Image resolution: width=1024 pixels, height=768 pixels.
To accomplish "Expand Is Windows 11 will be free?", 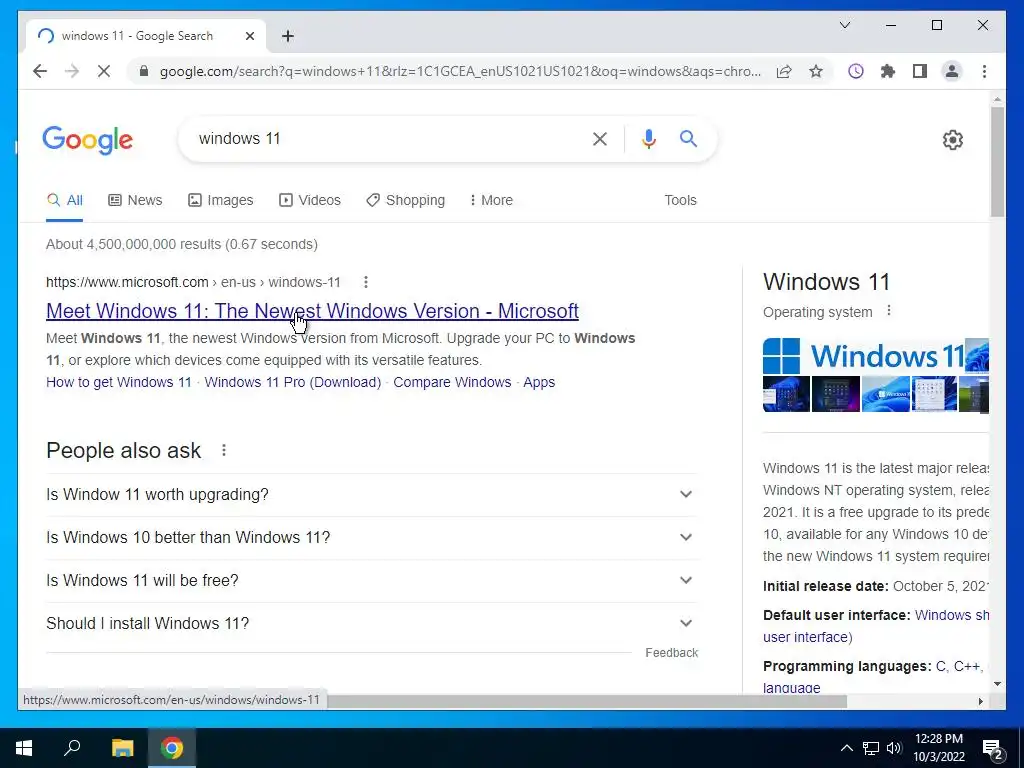I will click(372, 581).
